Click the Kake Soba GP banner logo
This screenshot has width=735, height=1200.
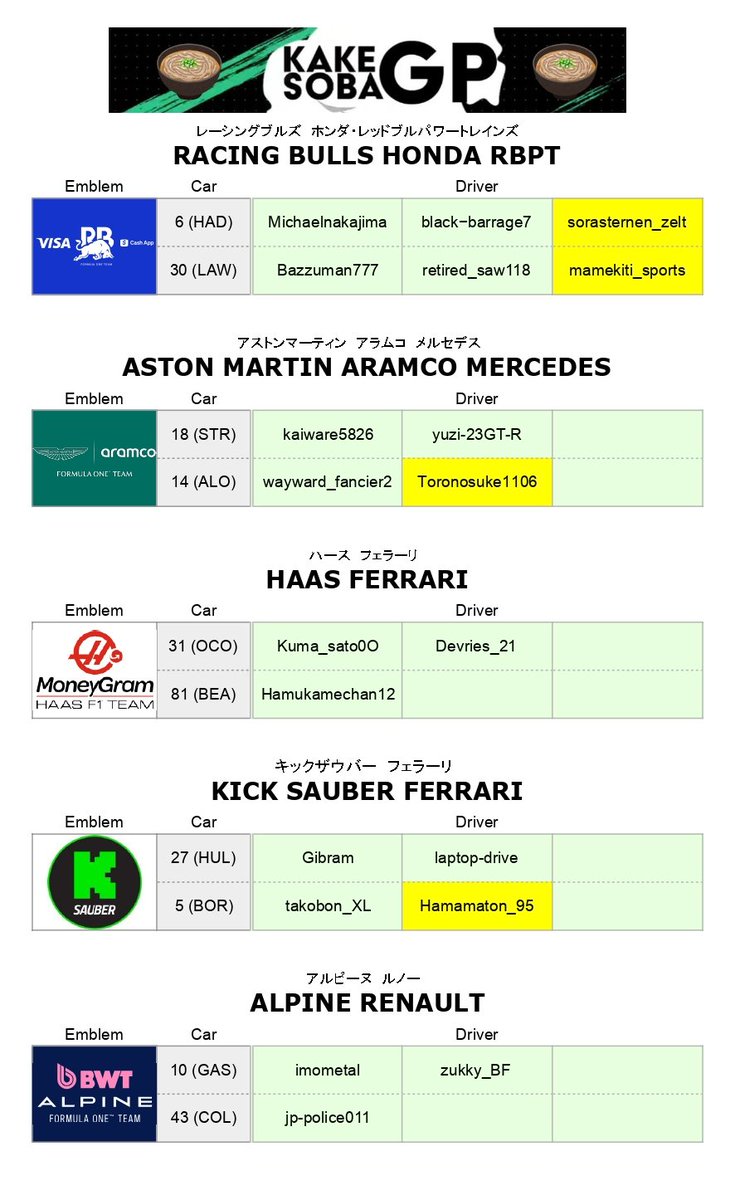[368, 70]
